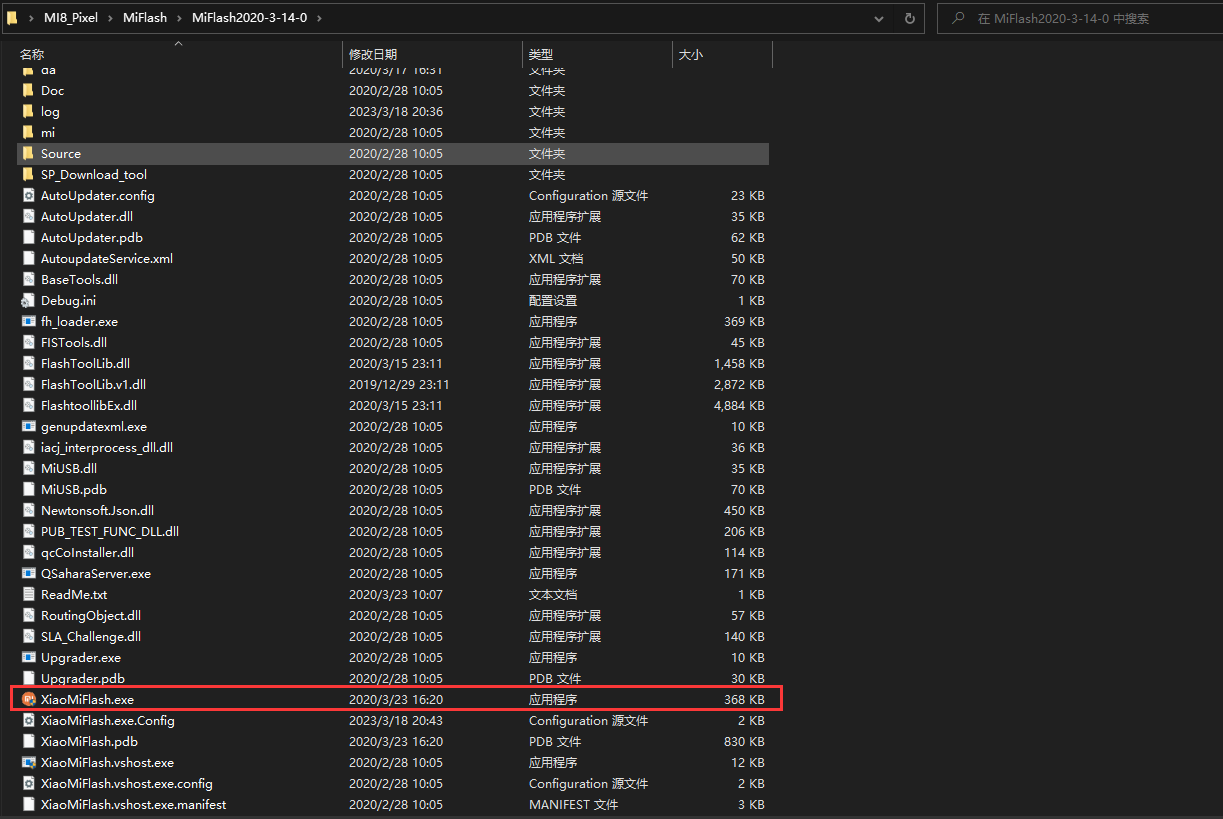Expand the chevron after MiFlash breadcrumb
Screen dimensions: 1223x819
(180, 18)
